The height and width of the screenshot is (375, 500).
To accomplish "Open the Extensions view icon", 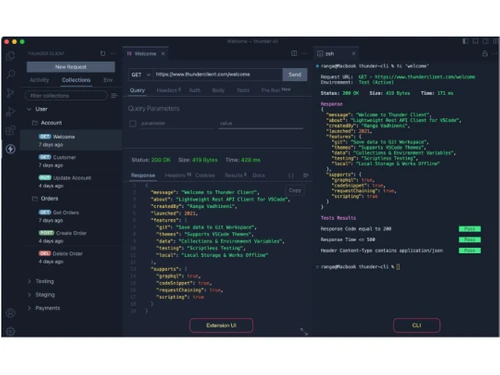I will pos(11,130).
